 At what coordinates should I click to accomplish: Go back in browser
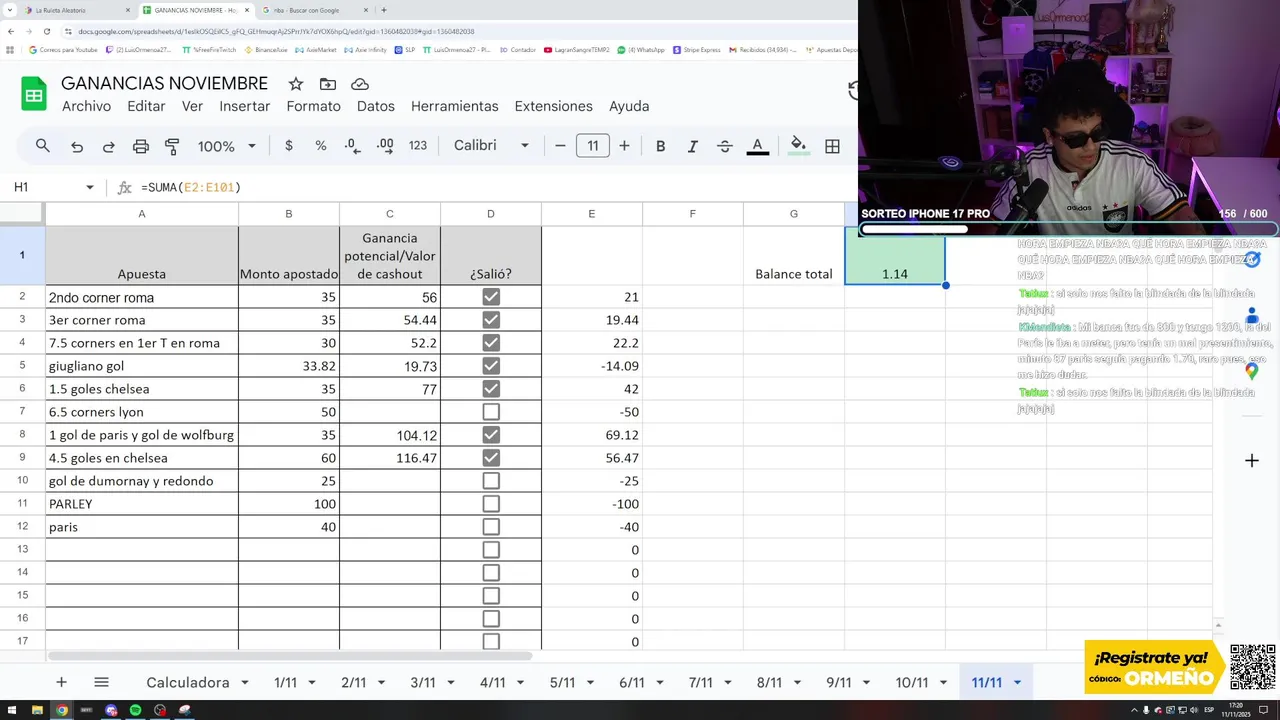[11, 31]
